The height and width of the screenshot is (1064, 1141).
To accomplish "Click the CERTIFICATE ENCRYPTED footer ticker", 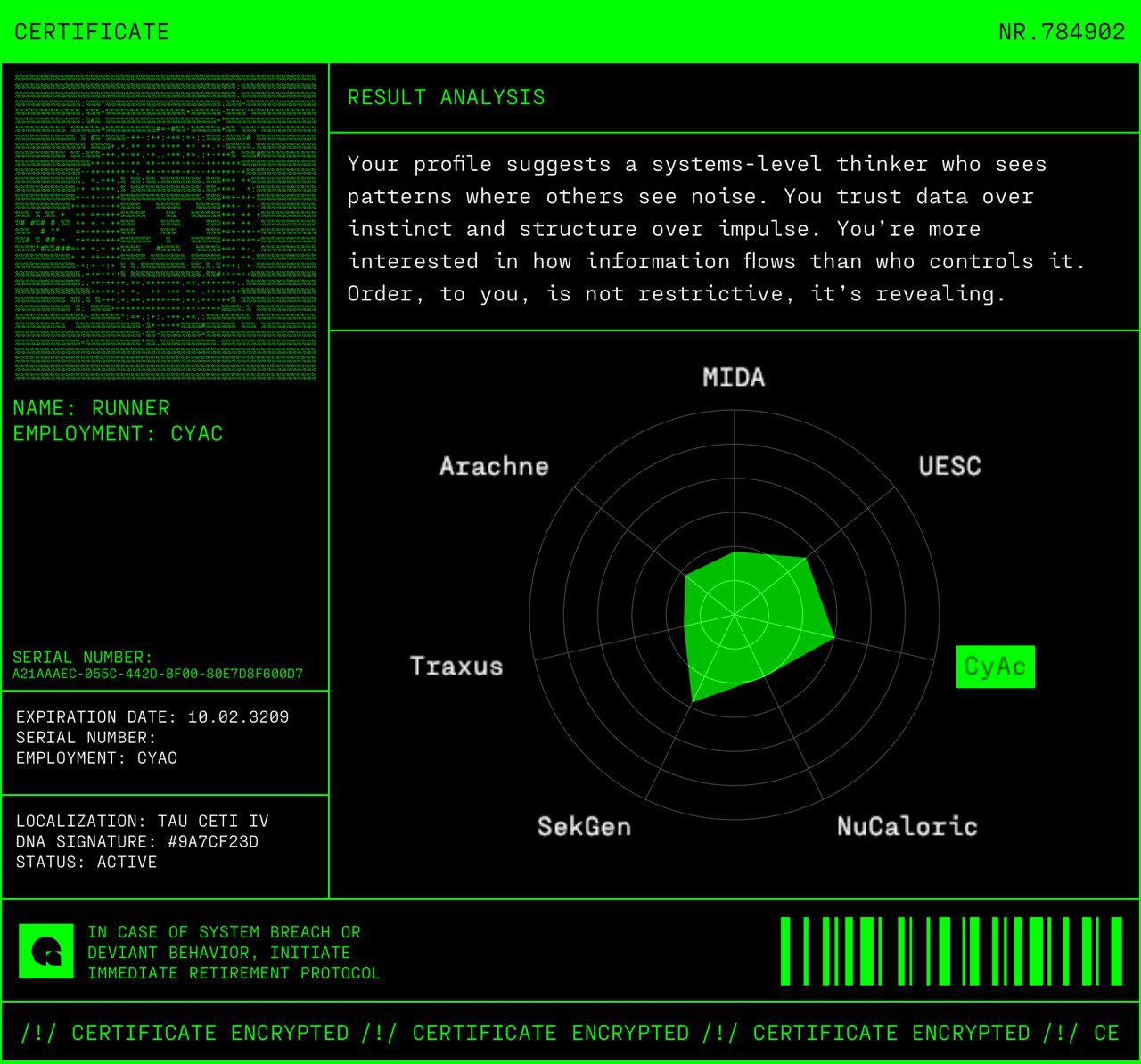I will [570, 1033].
